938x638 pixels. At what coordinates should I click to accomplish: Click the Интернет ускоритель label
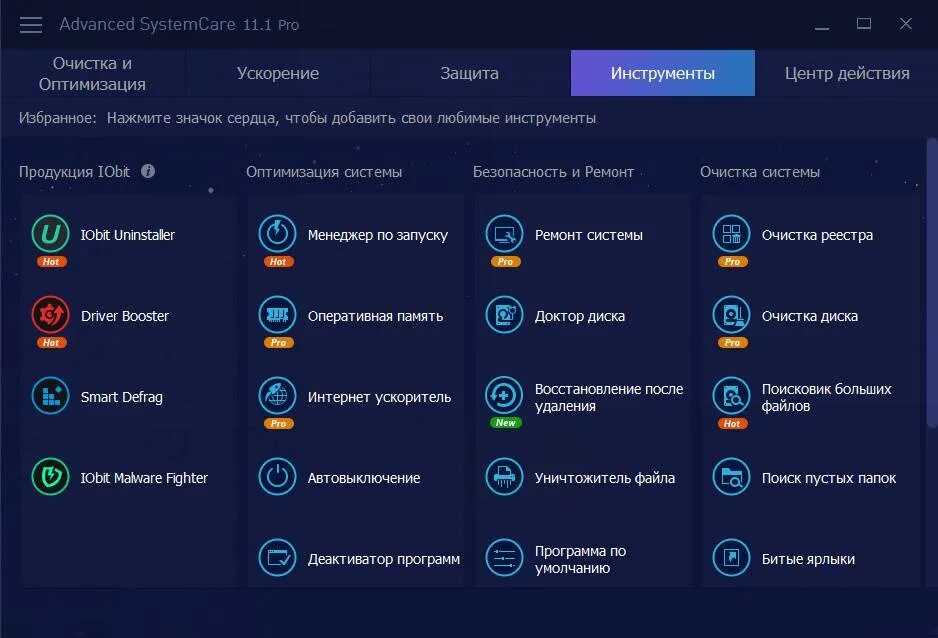pyautogui.click(x=379, y=397)
